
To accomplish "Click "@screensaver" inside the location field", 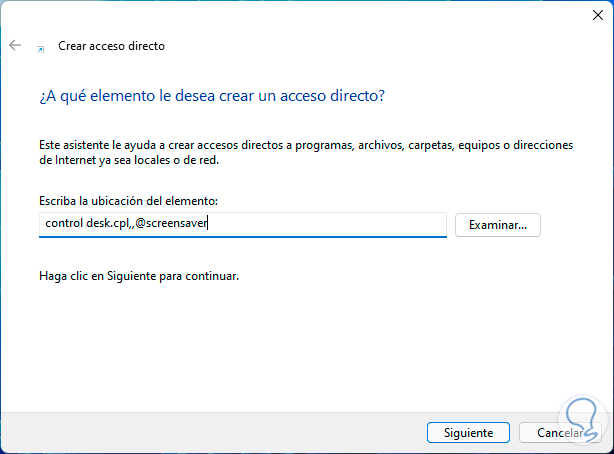I will [176, 224].
